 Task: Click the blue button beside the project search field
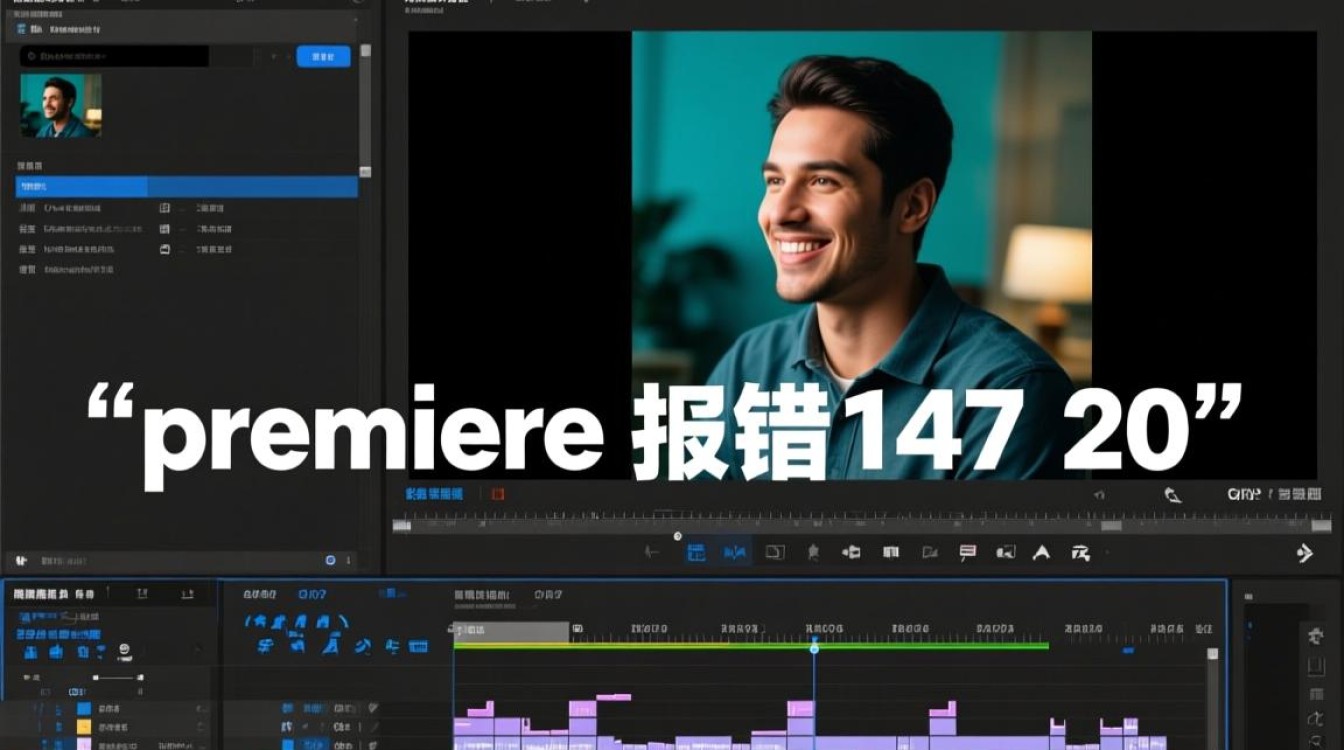[x=323, y=57]
